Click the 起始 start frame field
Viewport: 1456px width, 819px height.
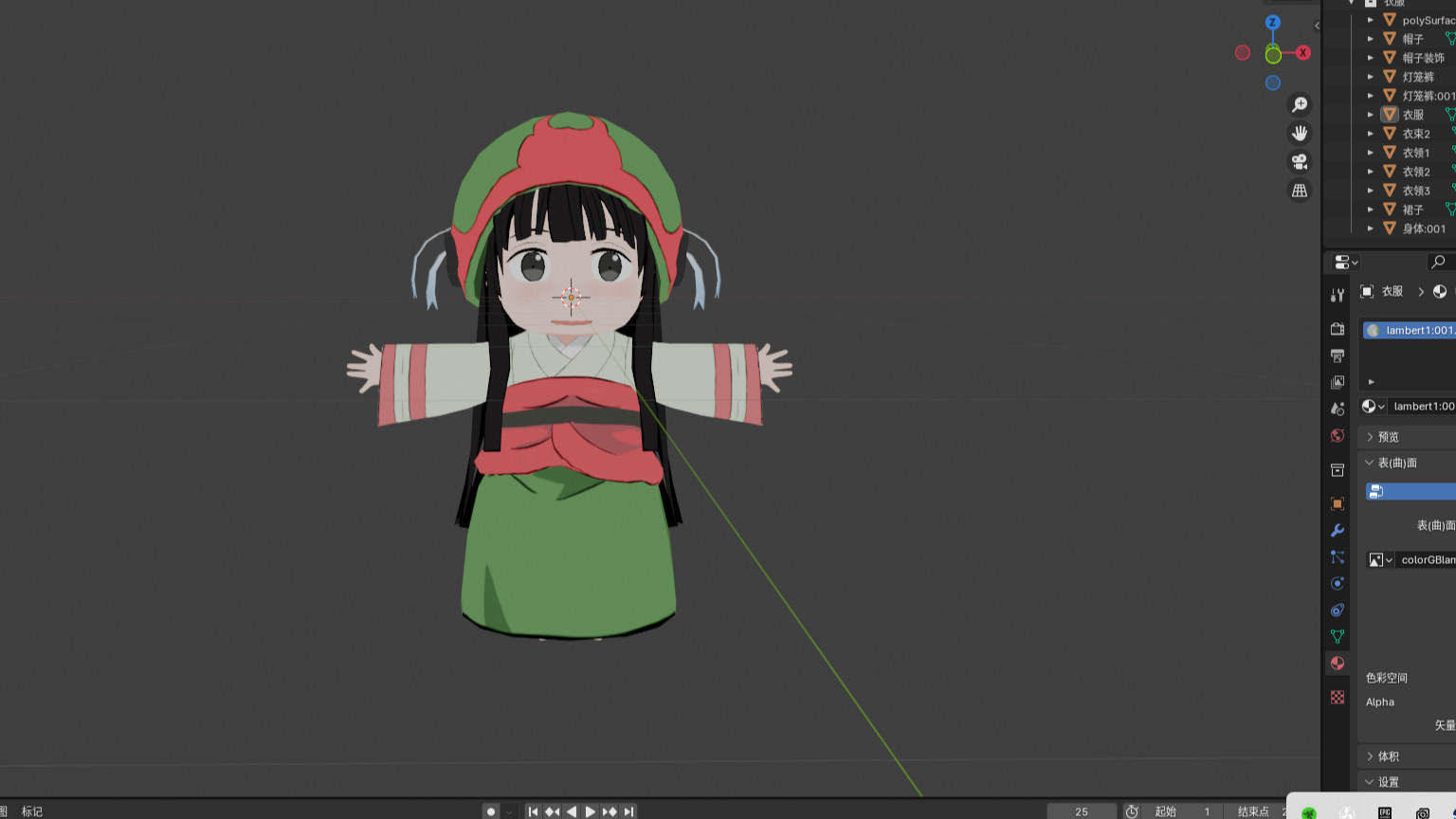point(1180,811)
